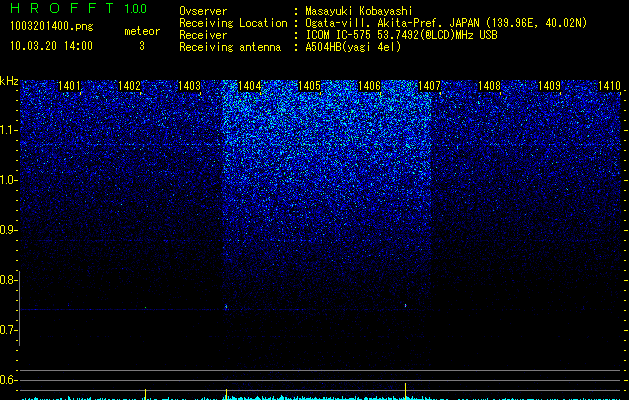Click the ICOM IC-575 receiver text

point(401,35)
